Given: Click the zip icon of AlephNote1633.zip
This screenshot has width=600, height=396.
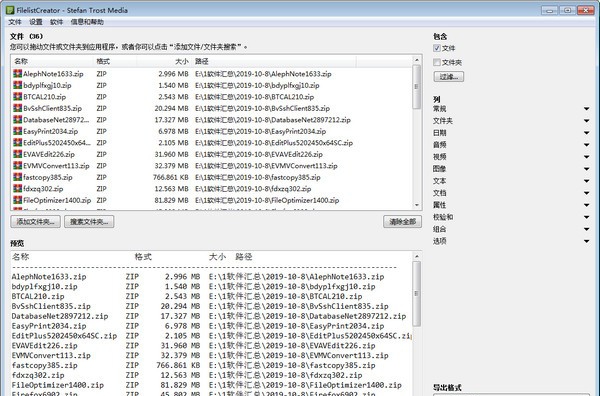Looking at the screenshot, I should point(17,73).
